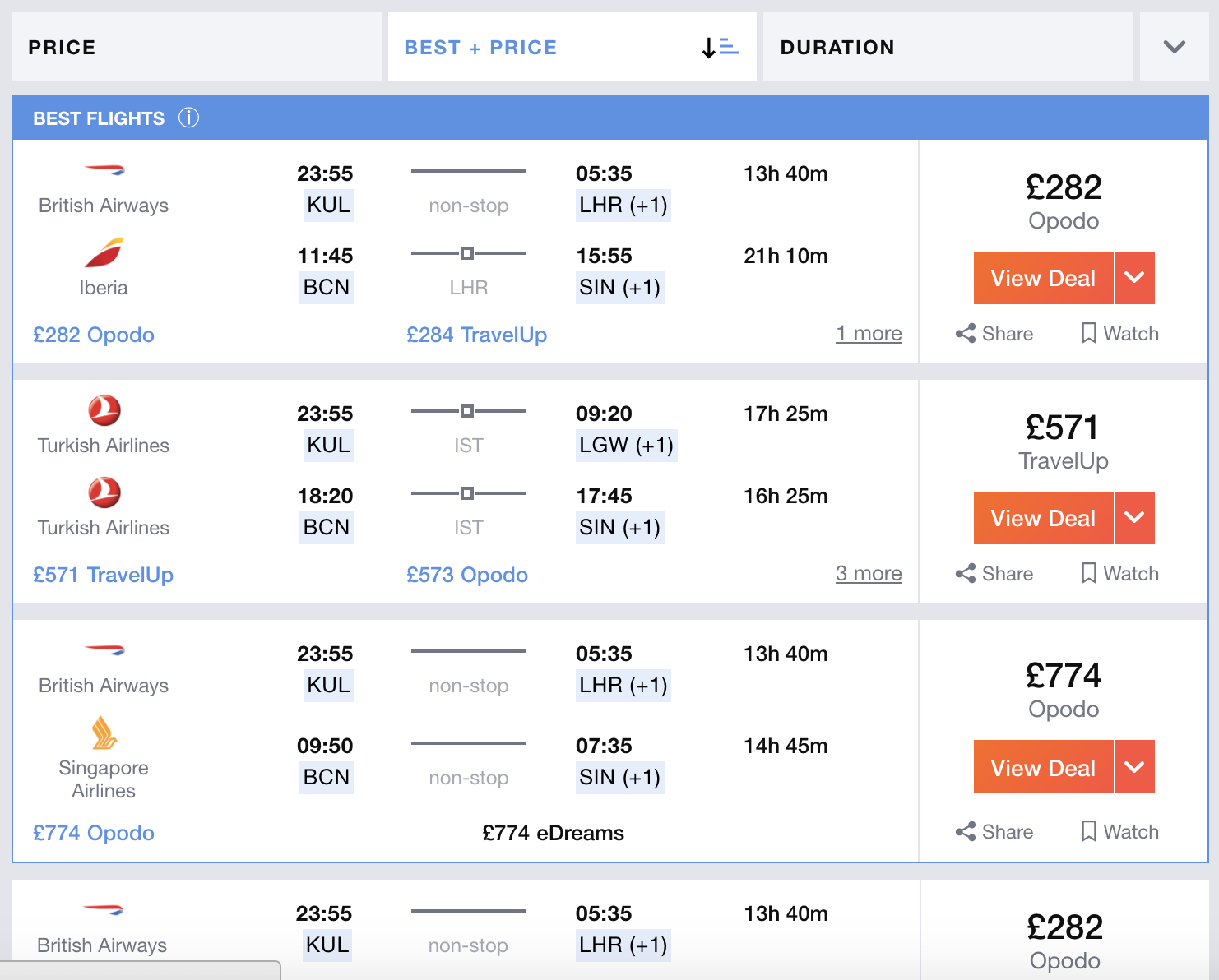1219x980 pixels.
Task: Show 3 more providers for Turkish Airlines flight
Action: click(869, 574)
